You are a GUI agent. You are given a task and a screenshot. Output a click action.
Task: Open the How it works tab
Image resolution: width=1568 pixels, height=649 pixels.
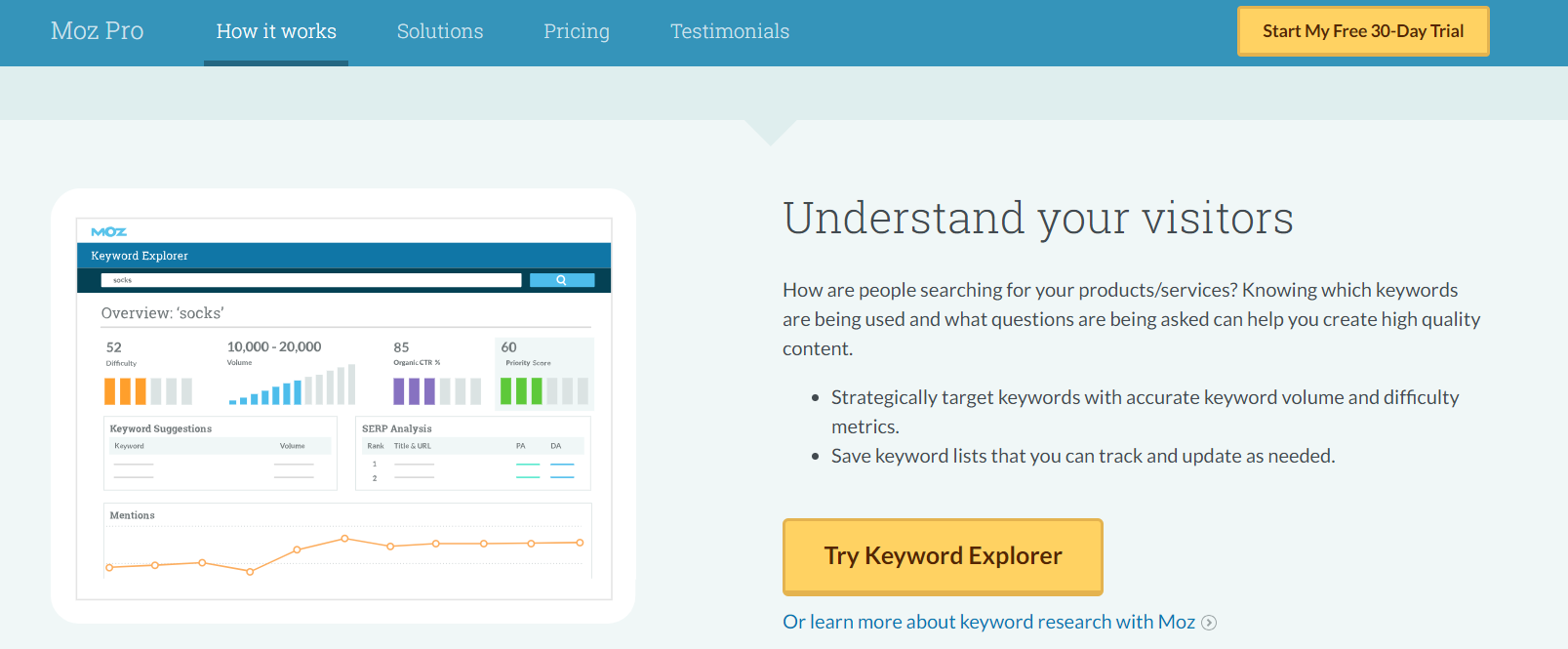[x=276, y=31]
